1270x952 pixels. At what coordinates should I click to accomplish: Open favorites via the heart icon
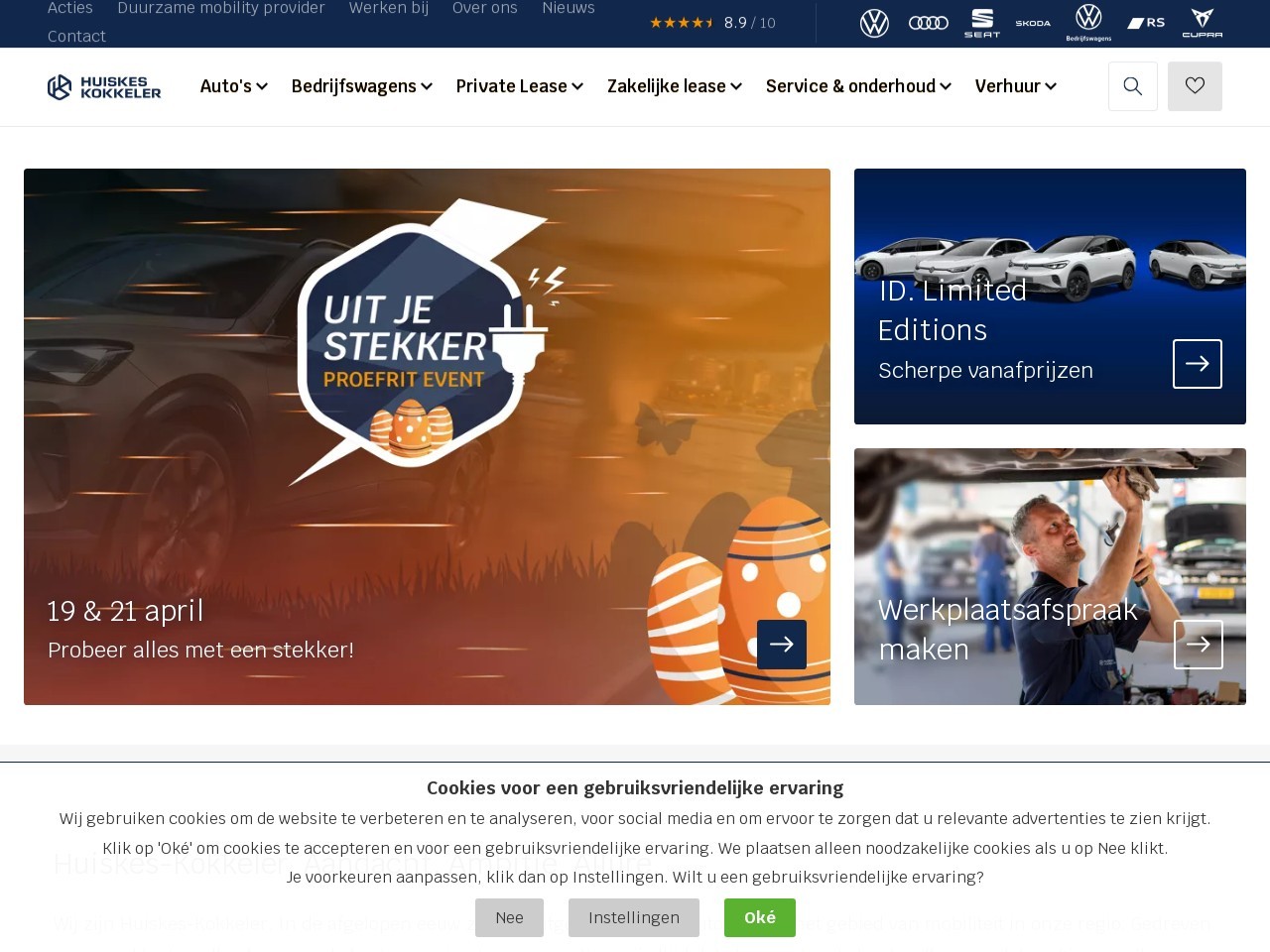(x=1195, y=86)
